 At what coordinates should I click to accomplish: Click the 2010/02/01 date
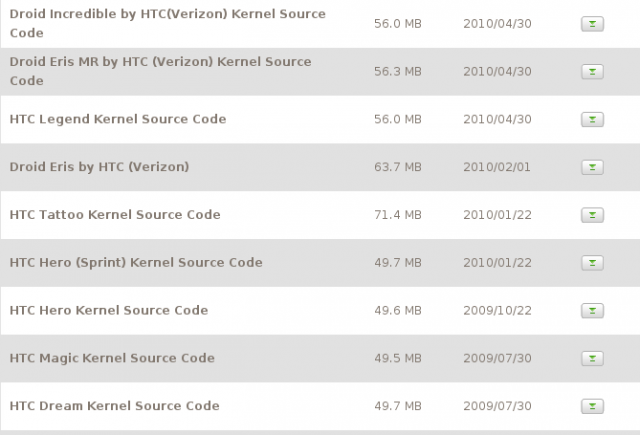coord(497,167)
